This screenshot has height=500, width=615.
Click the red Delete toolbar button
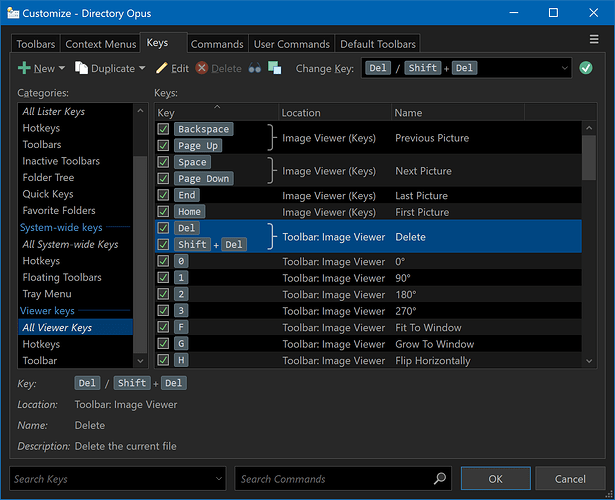click(x=218, y=68)
